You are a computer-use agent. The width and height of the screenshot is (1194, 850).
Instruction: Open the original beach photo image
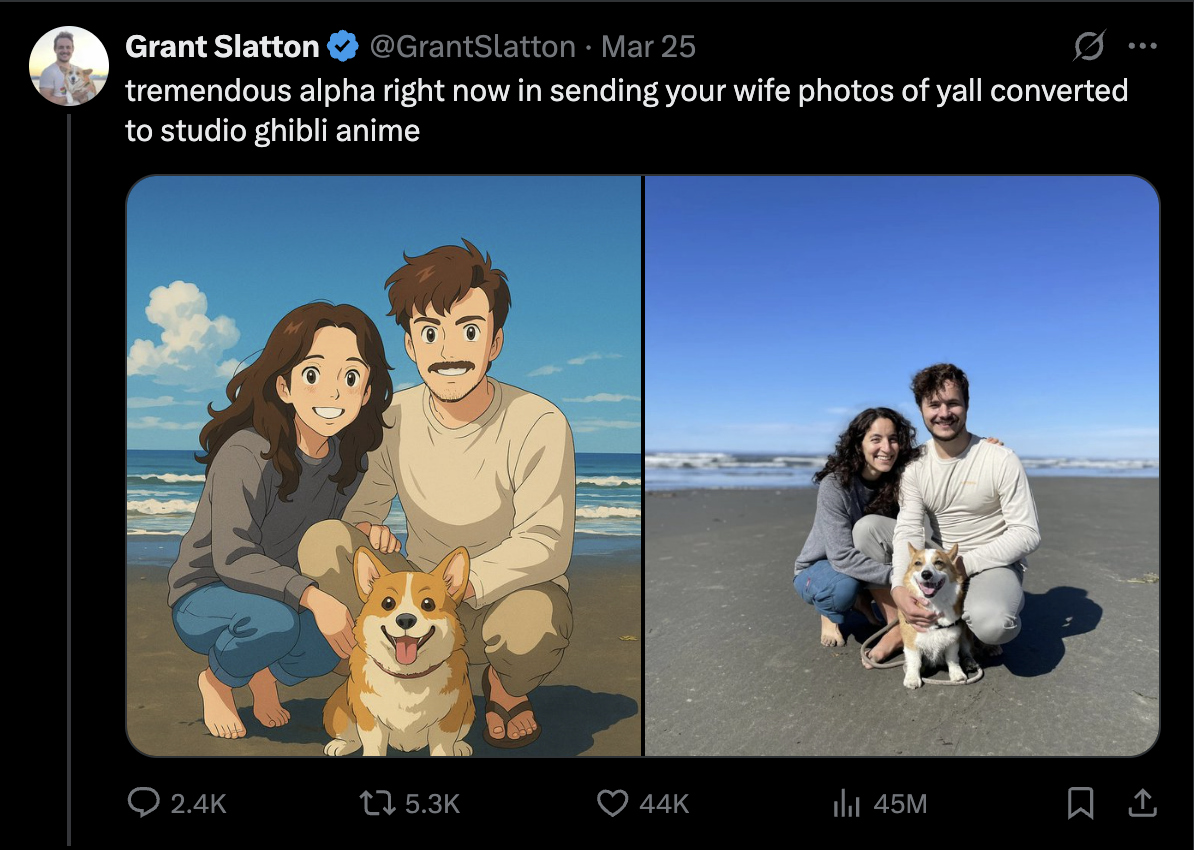(900, 465)
